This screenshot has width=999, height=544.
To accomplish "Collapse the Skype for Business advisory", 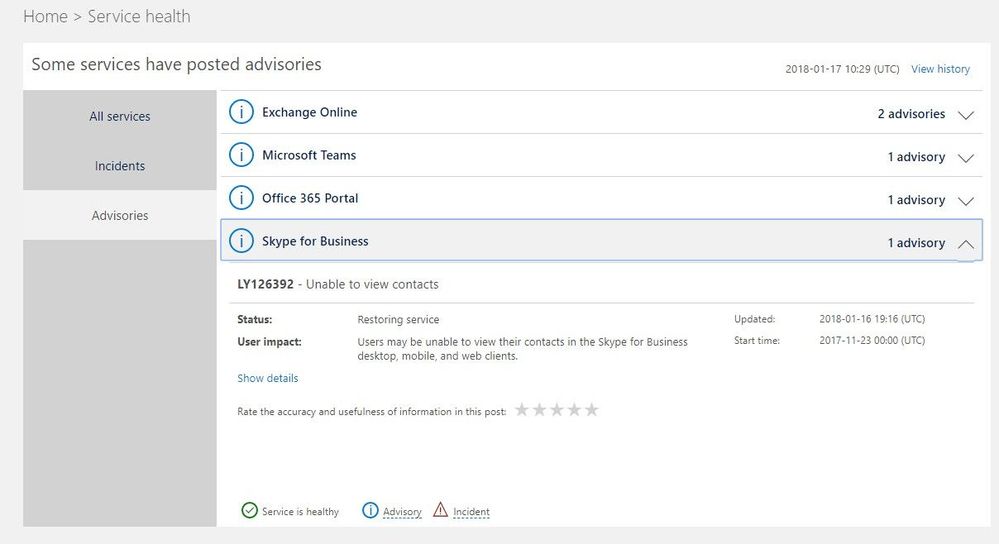I will pyautogui.click(x=965, y=243).
